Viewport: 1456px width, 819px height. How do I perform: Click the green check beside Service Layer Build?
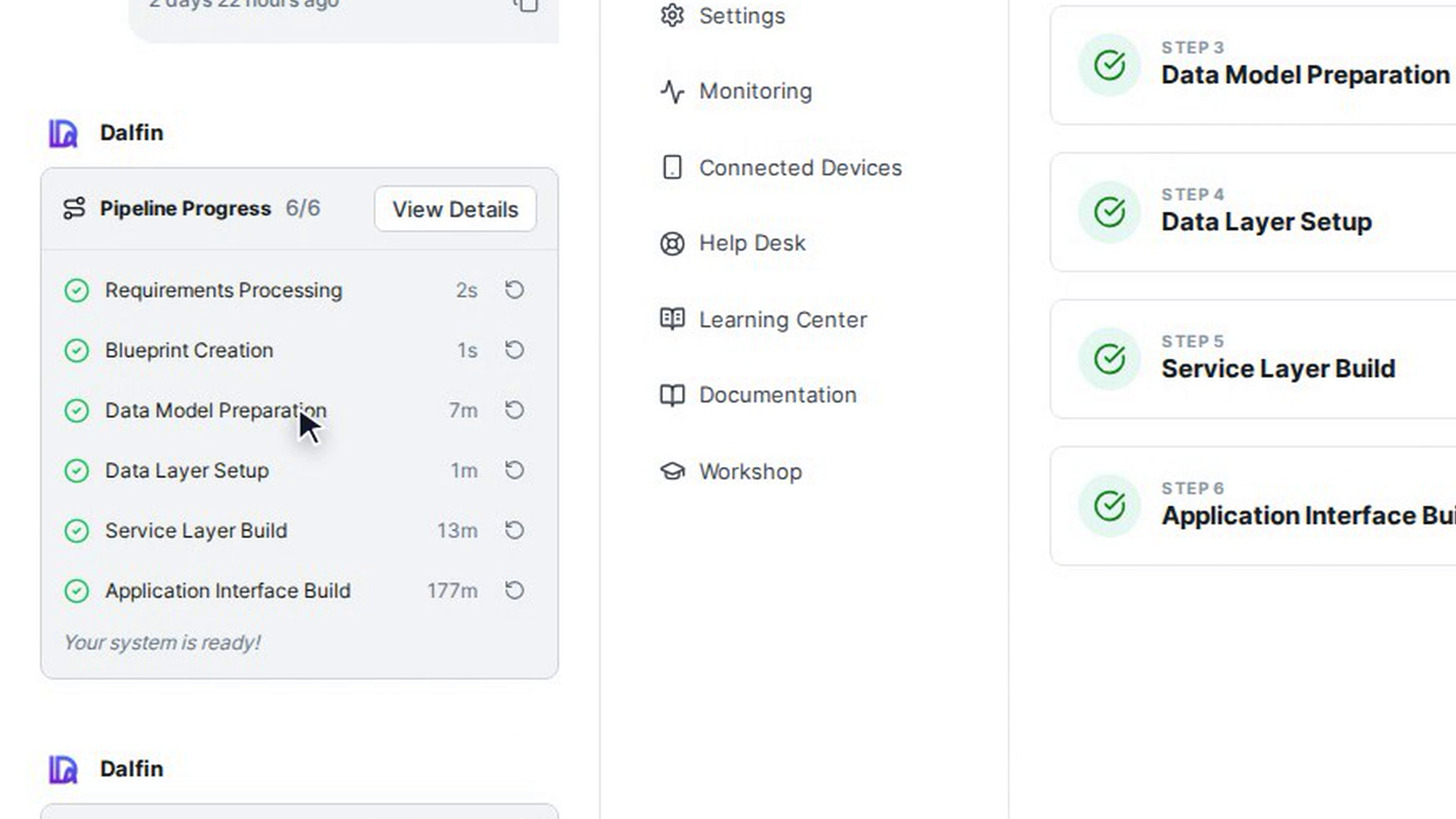(x=77, y=530)
